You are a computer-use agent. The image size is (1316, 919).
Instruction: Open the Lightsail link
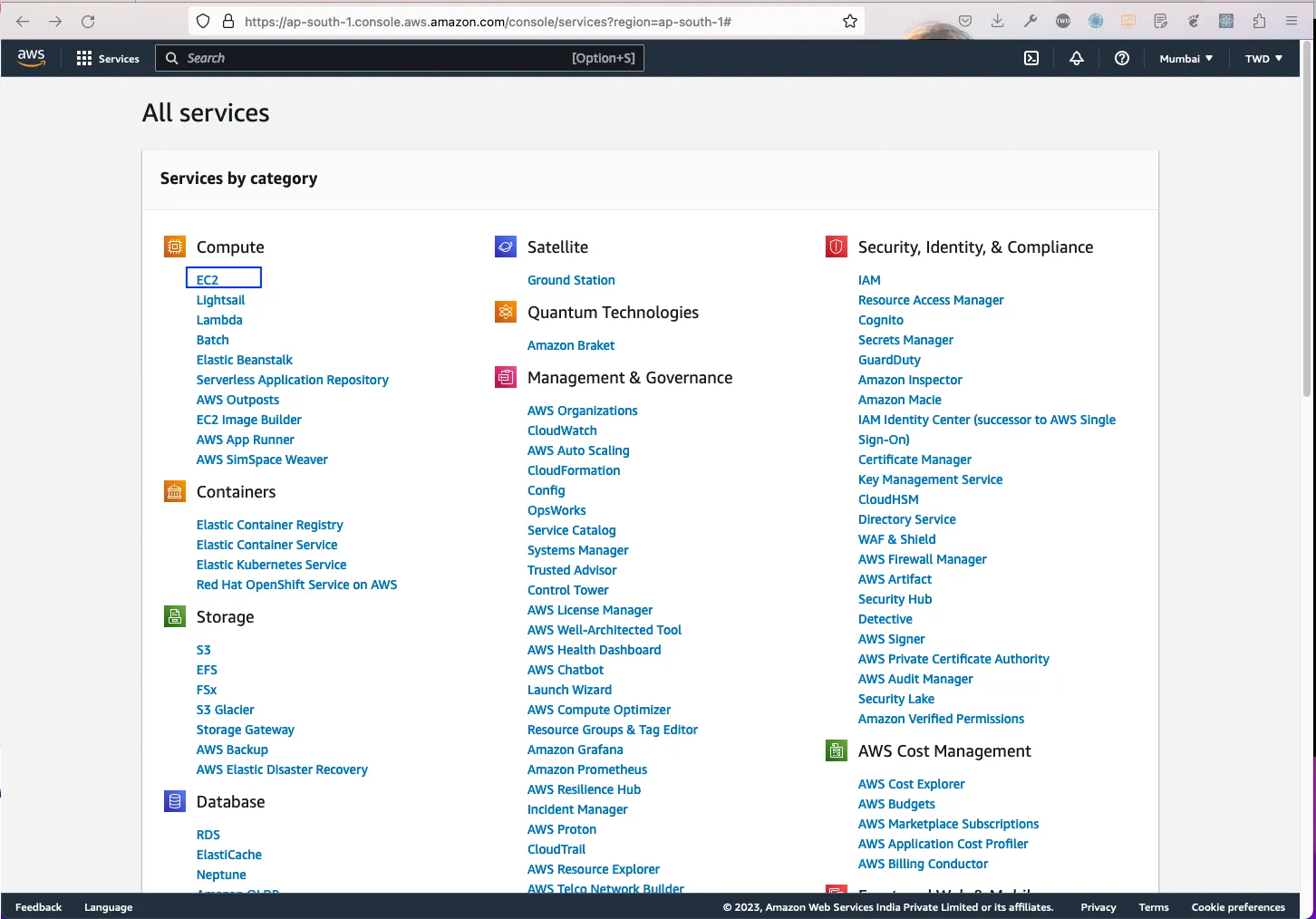point(220,300)
